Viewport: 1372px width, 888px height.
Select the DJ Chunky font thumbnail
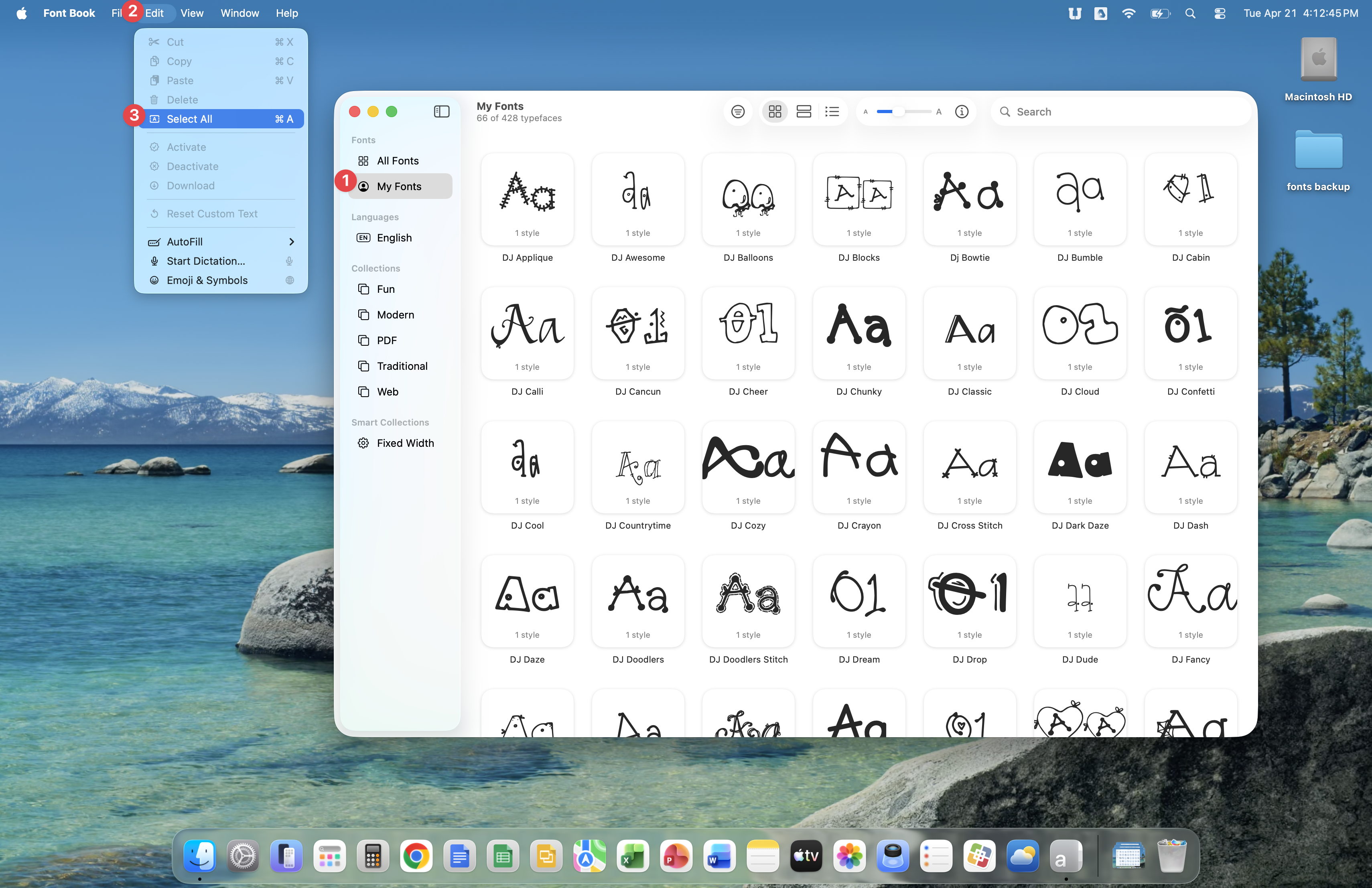point(859,334)
